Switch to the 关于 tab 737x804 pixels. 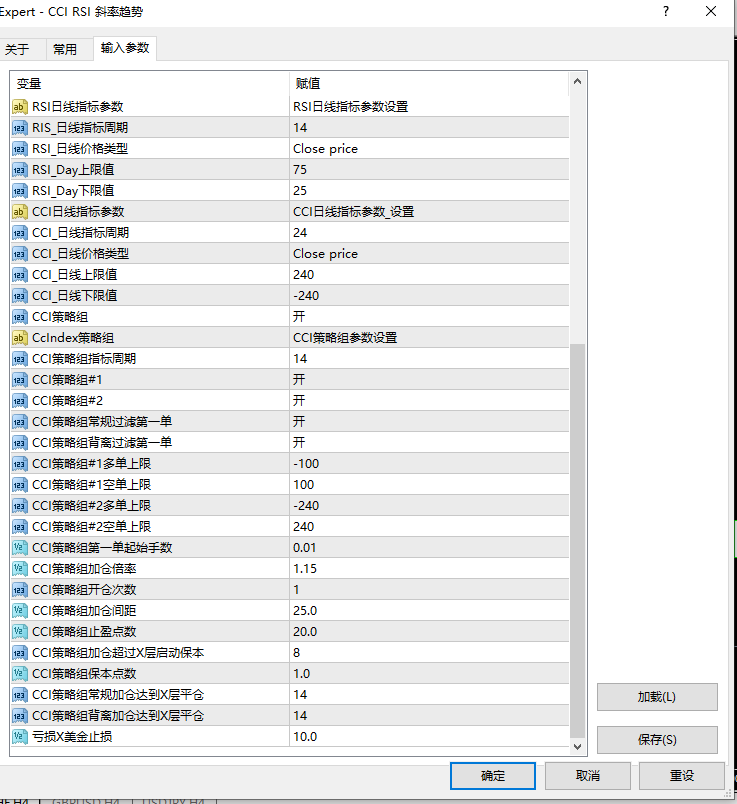click(18, 49)
